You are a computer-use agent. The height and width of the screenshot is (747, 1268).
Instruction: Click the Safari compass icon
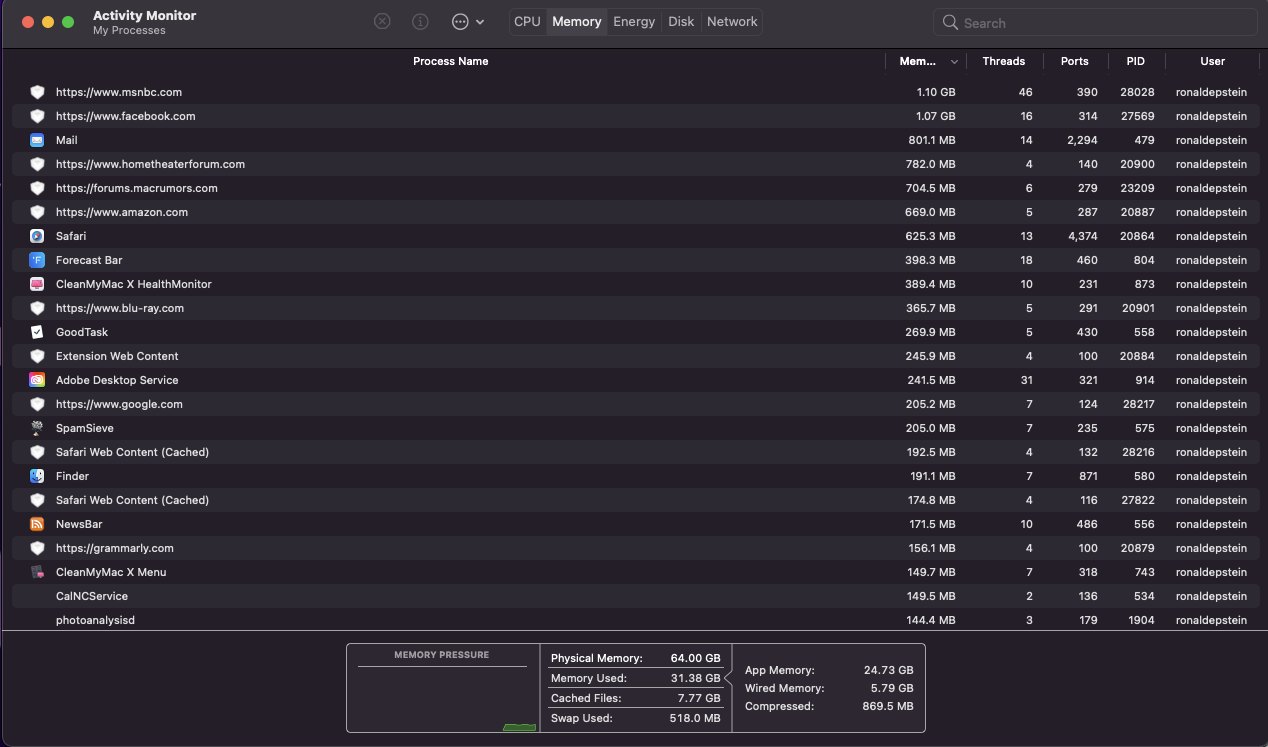pyautogui.click(x=37, y=236)
